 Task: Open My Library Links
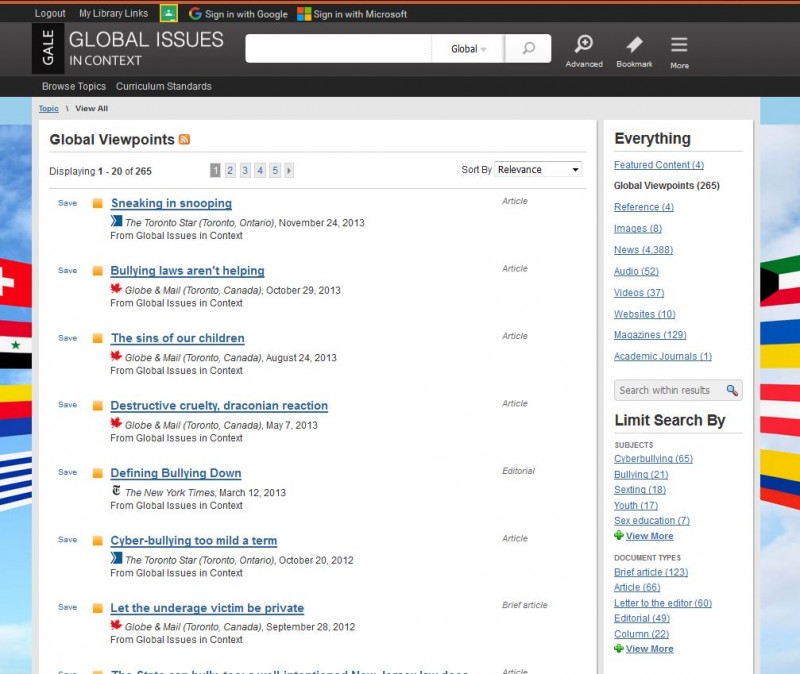pyautogui.click(x=113, y=13)
